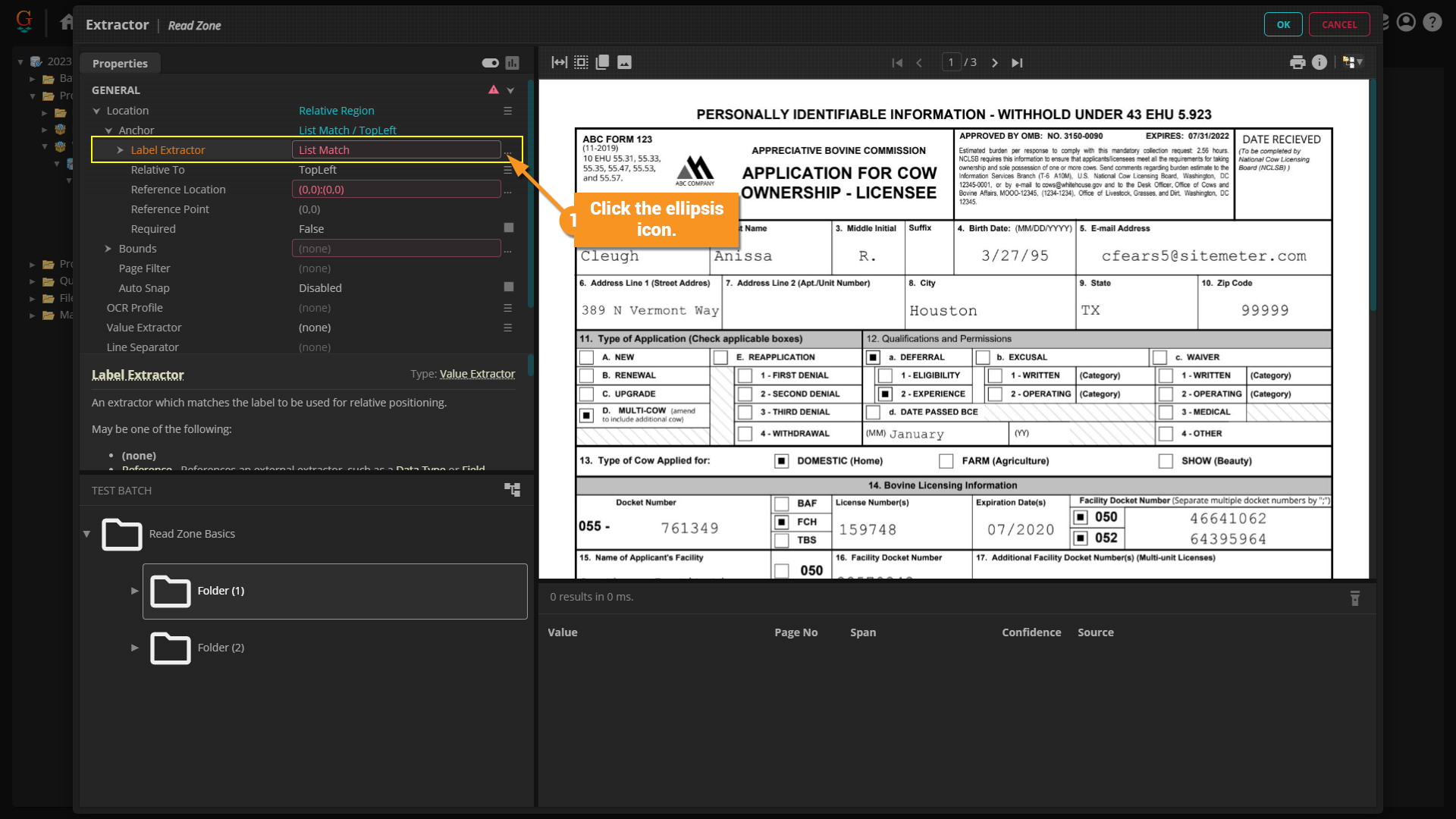
Task: Click the OK button
Action: (x=1282, y=24)
